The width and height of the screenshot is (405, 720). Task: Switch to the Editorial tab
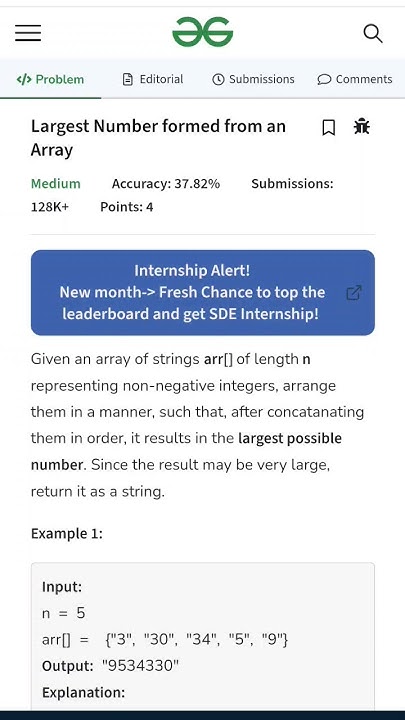tap(153, 79)
